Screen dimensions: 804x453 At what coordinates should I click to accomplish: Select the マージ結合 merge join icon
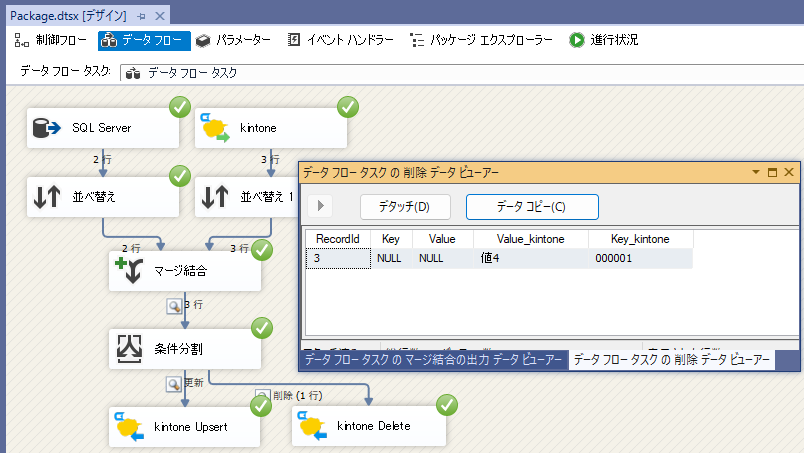(x=129, y=270)
